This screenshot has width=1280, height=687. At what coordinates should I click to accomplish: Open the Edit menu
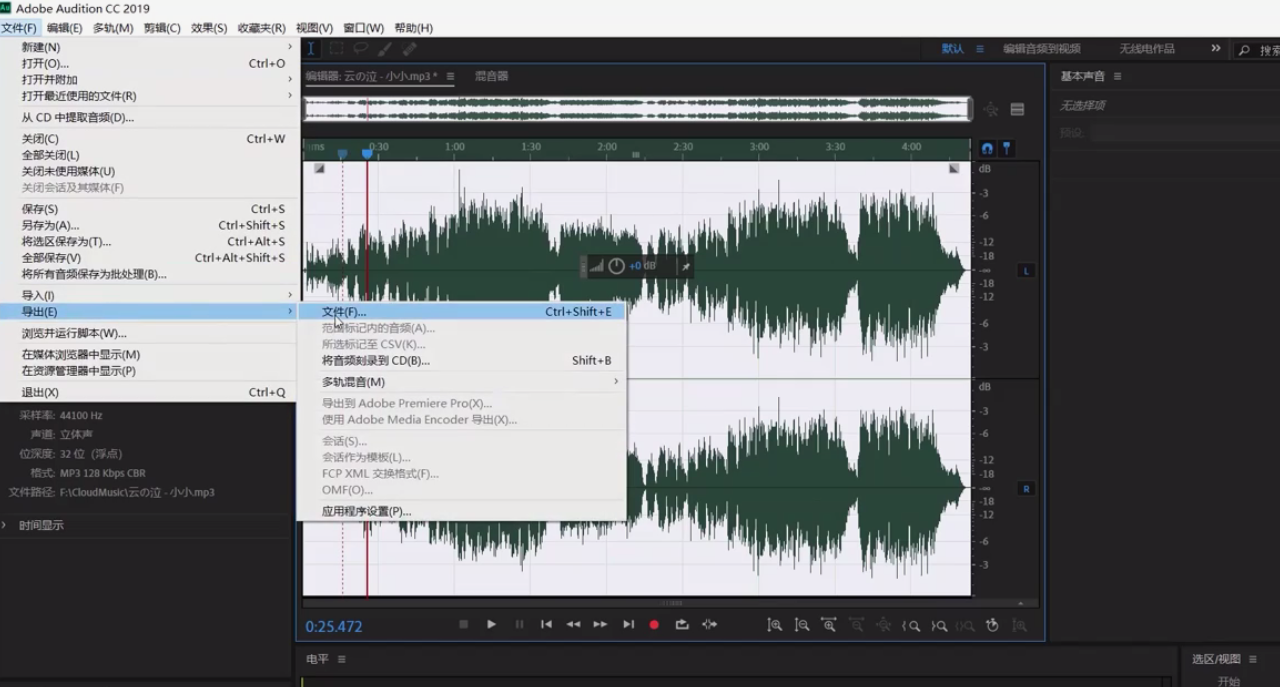click(65, 28)
